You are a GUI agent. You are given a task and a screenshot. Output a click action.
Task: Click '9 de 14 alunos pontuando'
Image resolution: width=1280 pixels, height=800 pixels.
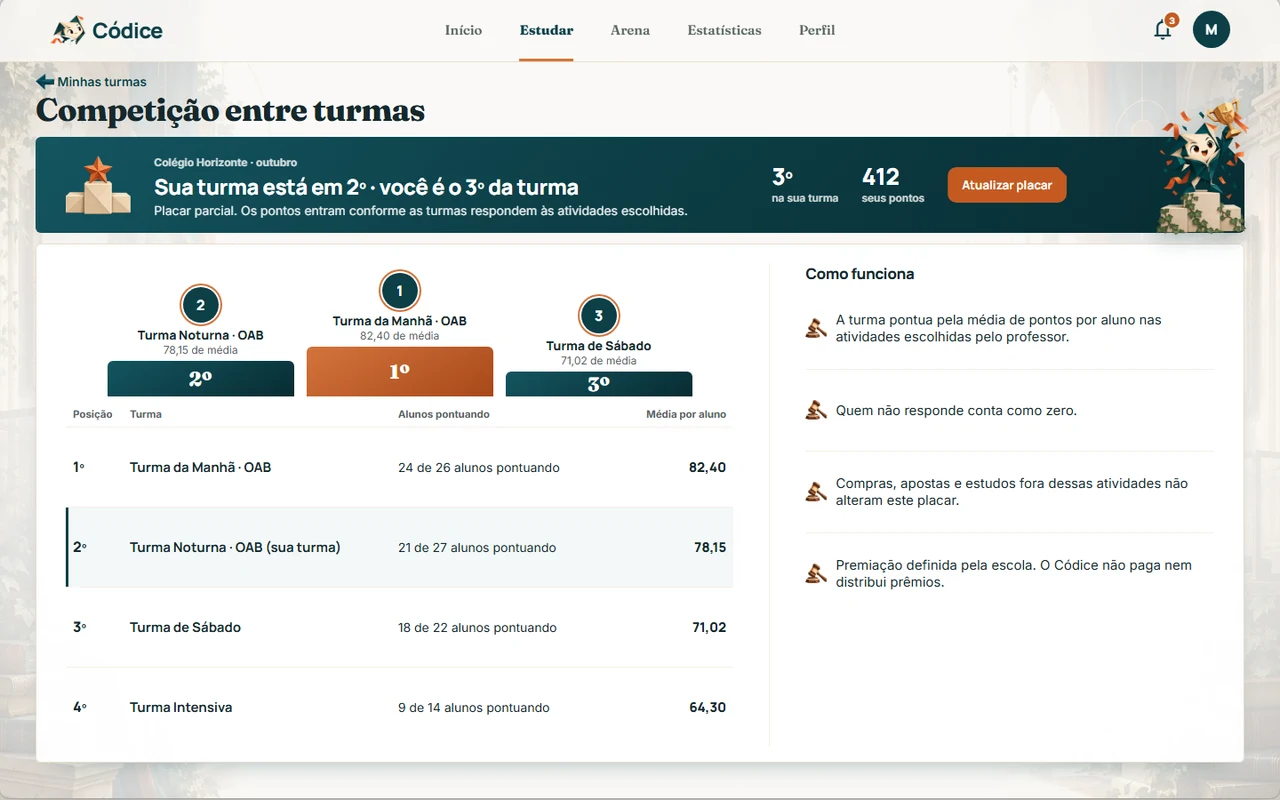click(x=474, y=707)
